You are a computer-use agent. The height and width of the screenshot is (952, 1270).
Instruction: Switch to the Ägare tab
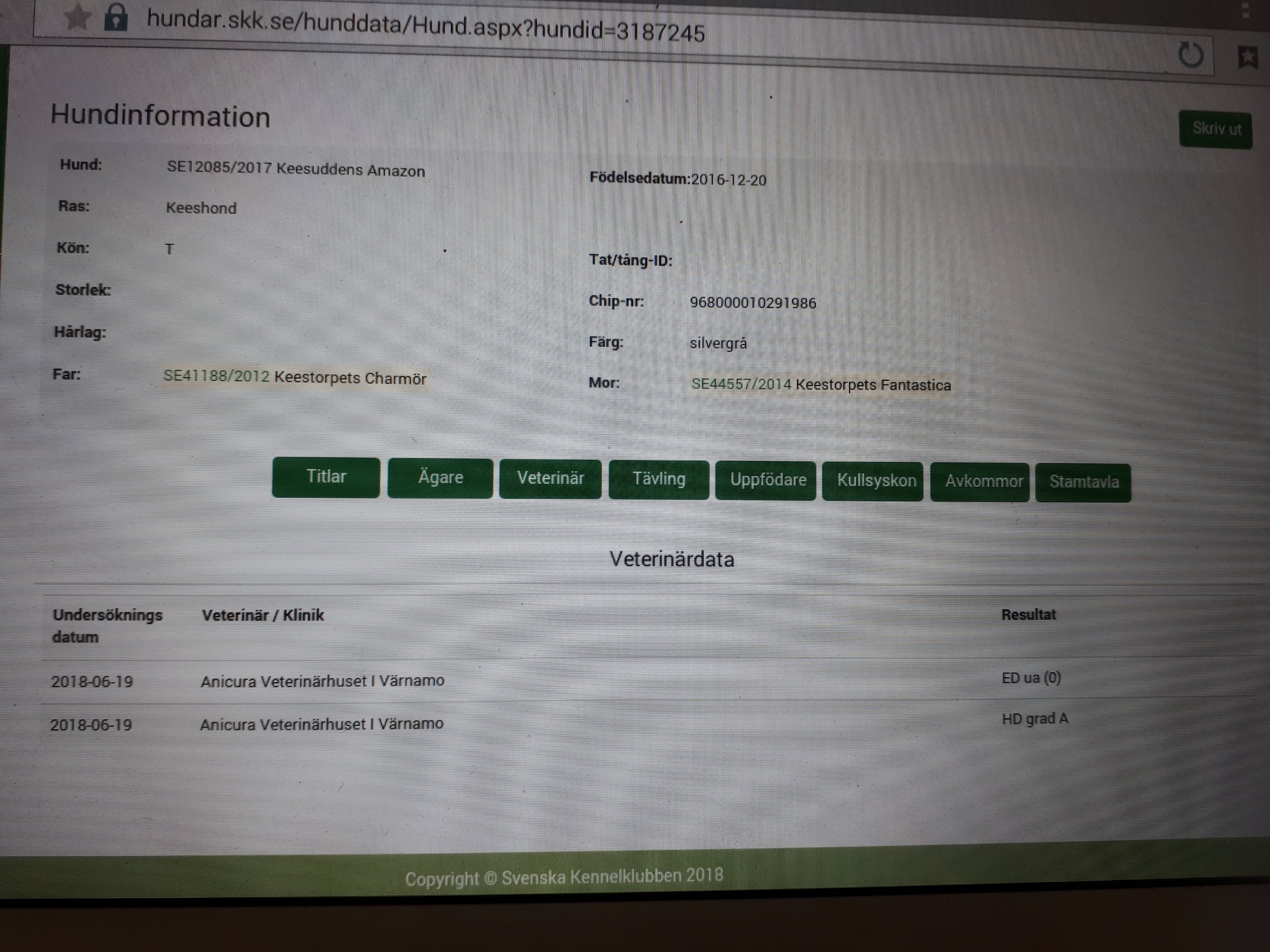tap(440, 478)
